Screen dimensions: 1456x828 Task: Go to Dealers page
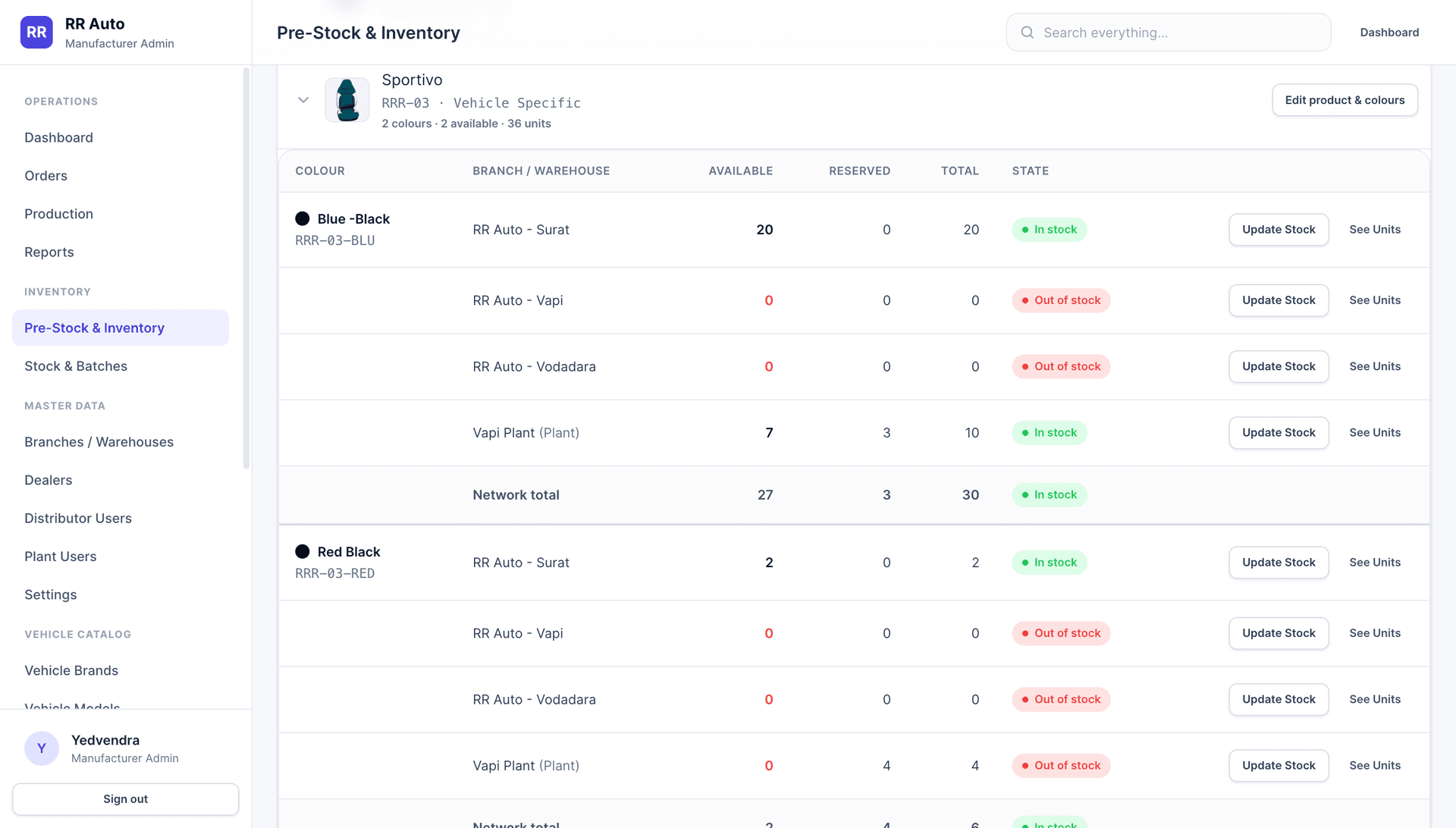(48, 480)
